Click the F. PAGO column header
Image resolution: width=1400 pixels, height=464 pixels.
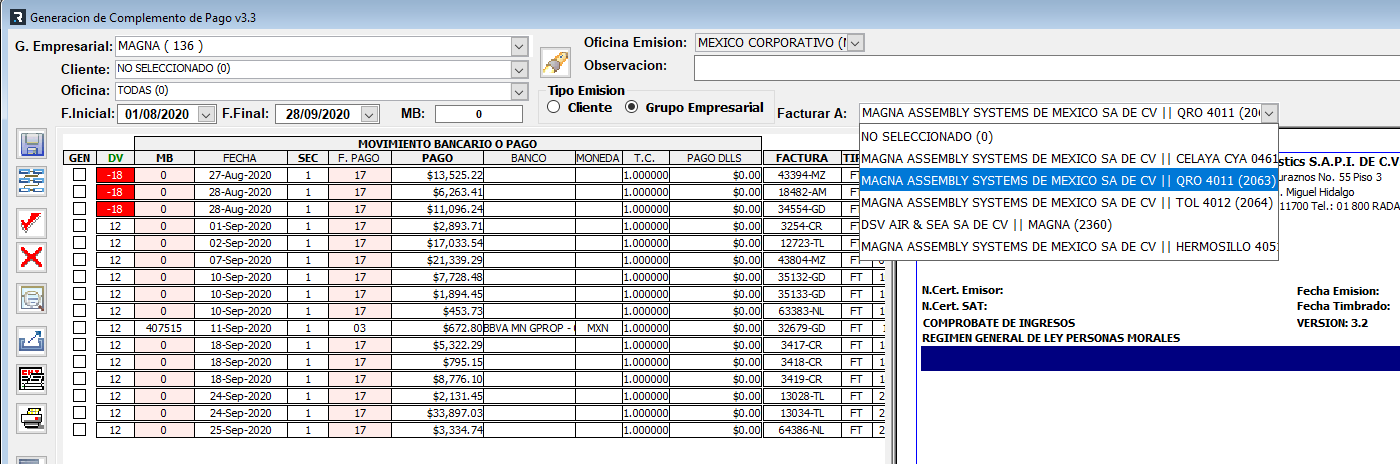(x=359, y=158)
